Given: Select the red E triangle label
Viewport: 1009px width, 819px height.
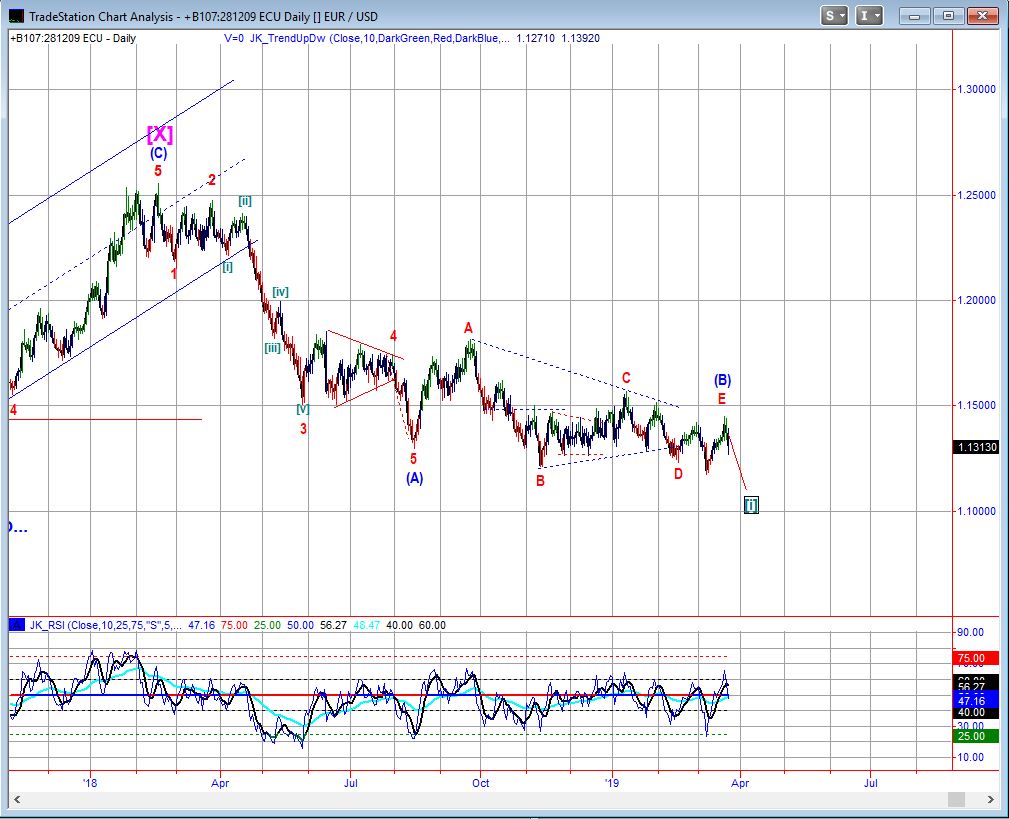Looking at the screenshot, I should tap(722, 399).
